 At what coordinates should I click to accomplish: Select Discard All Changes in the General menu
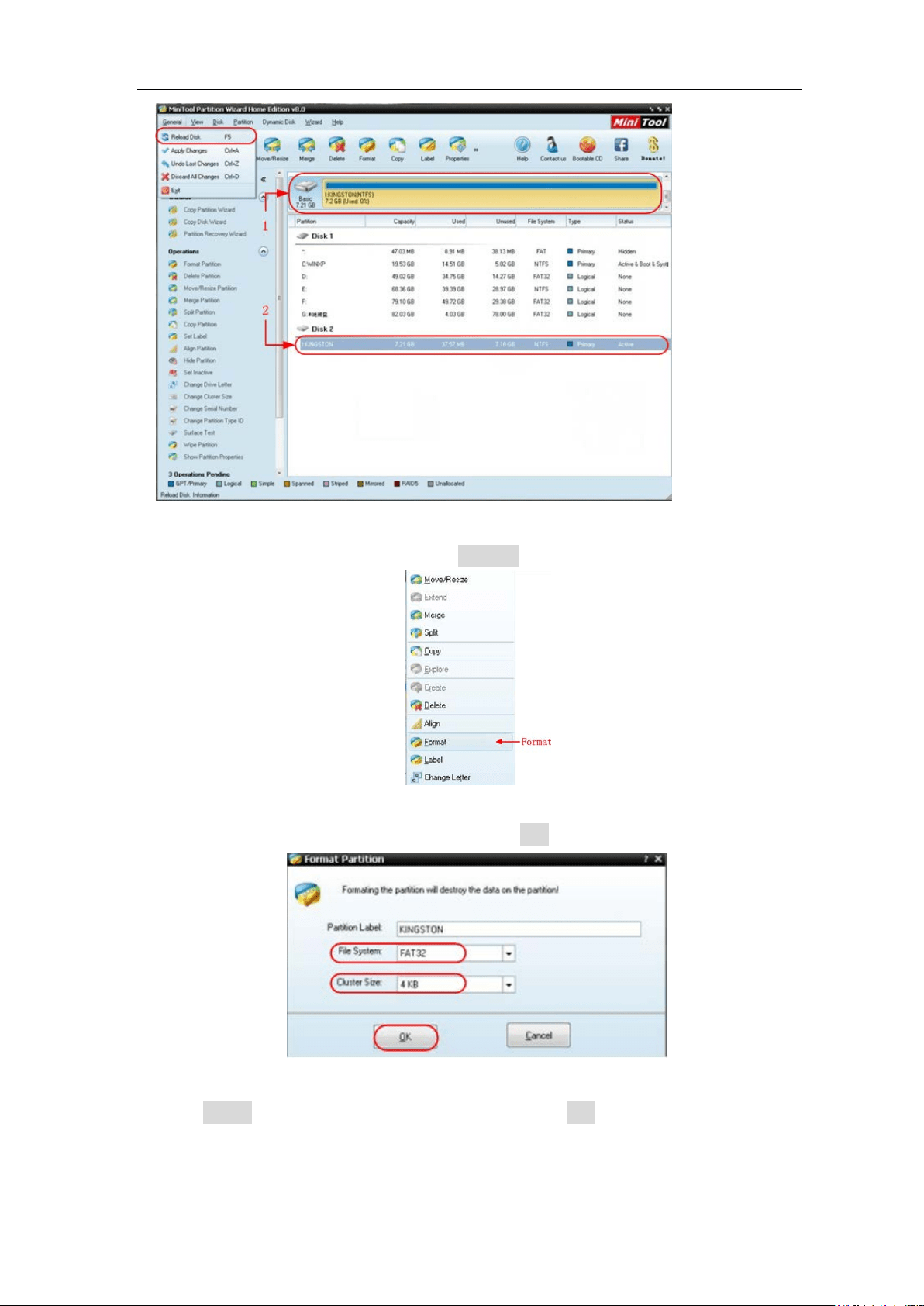pyautogui.click(x=206, y=177)
